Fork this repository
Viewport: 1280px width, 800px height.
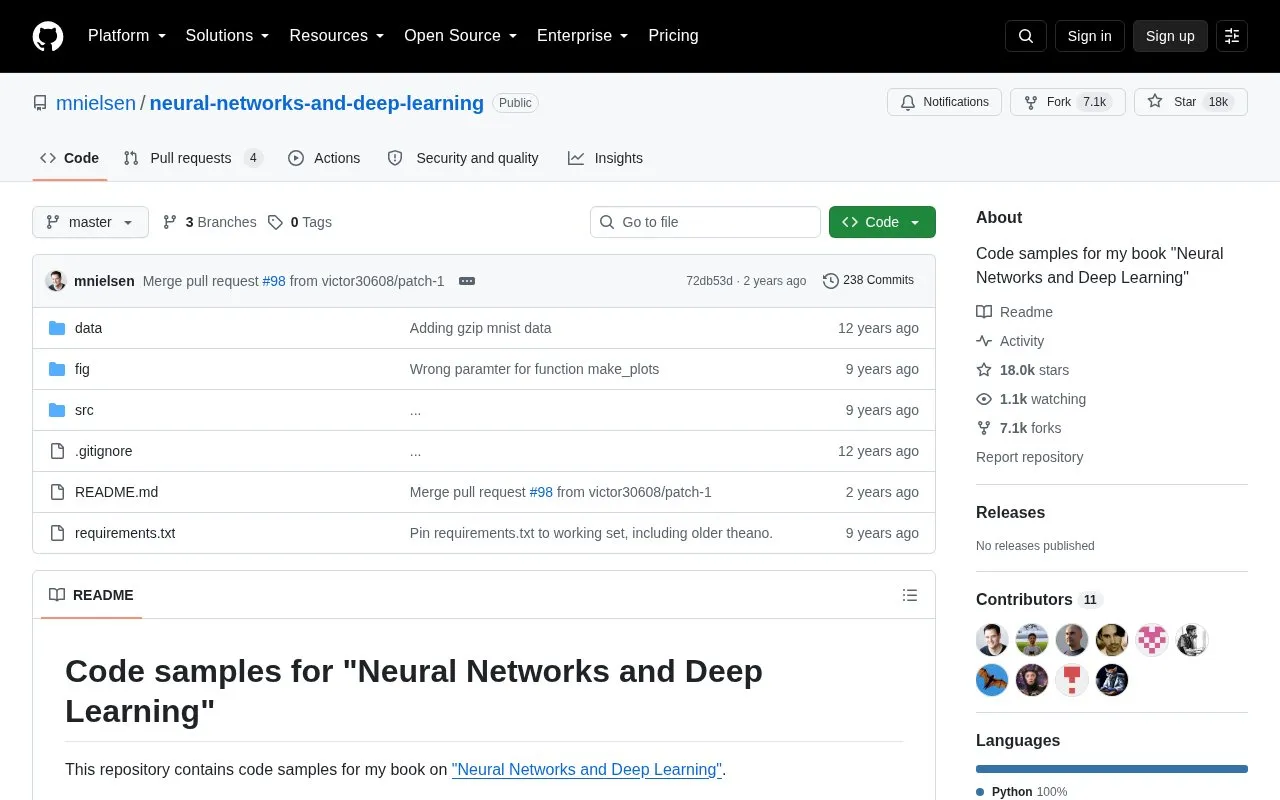coord(1068,102)
